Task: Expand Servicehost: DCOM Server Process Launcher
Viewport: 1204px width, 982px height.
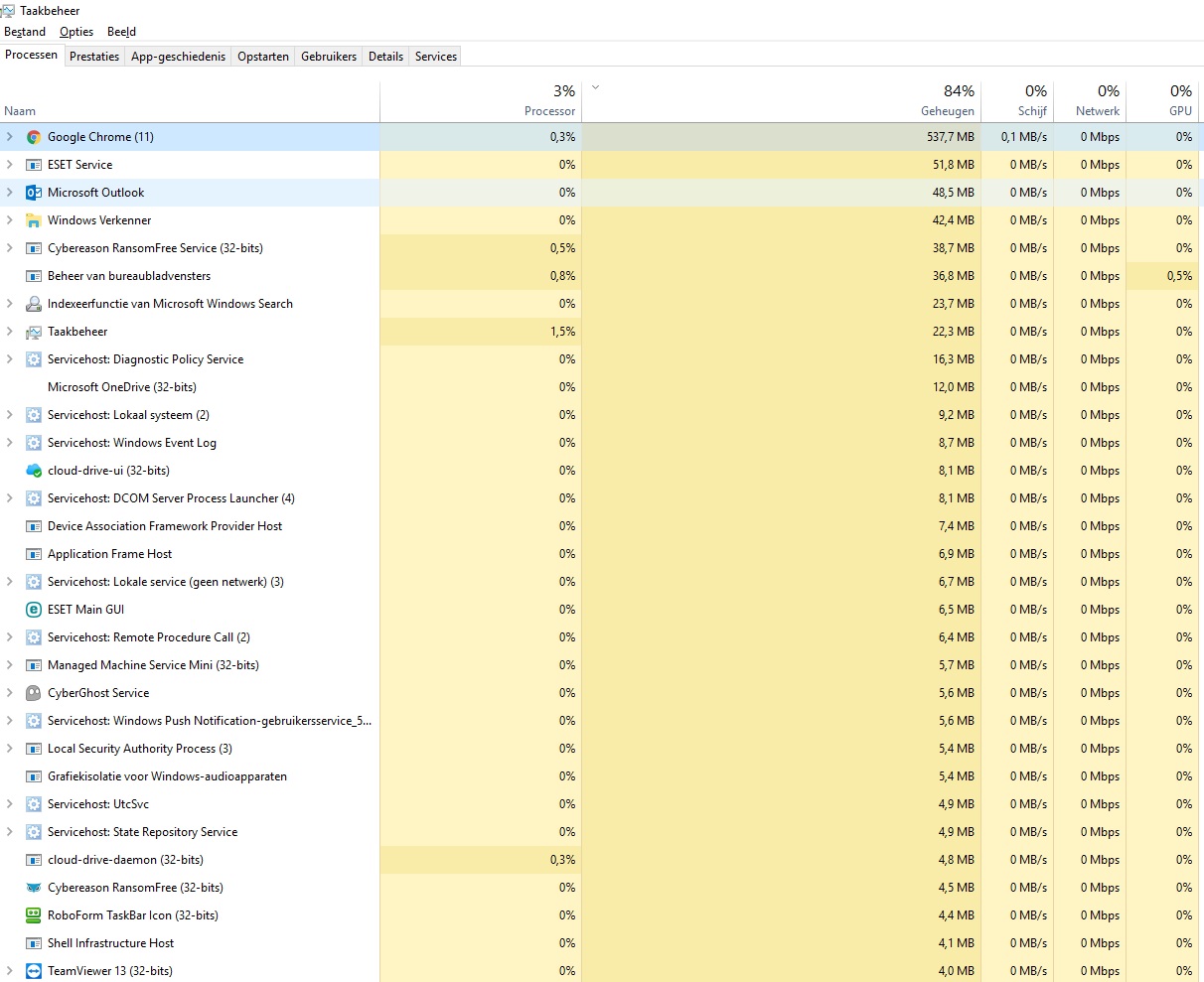Action: pos(10,498)
